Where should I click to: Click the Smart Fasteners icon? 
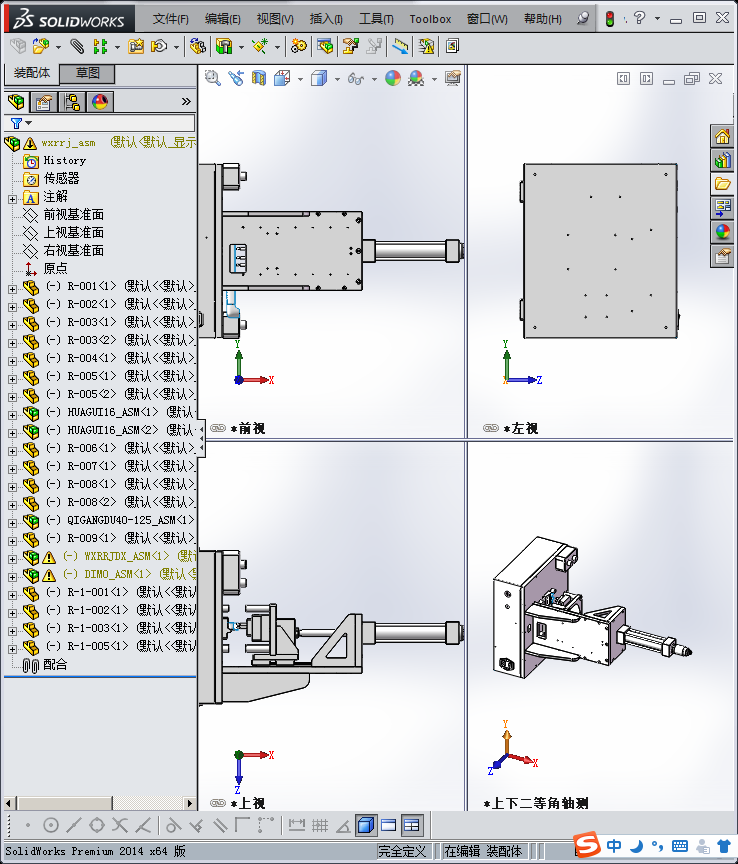point(136,46)
